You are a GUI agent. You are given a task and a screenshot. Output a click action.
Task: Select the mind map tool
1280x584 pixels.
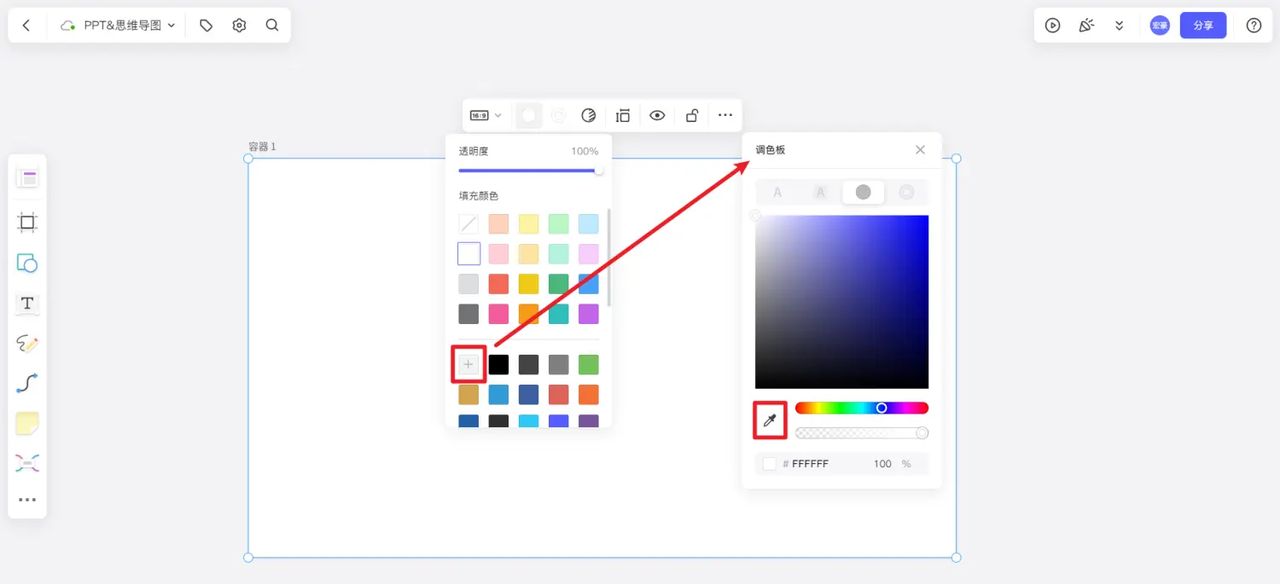27,463
